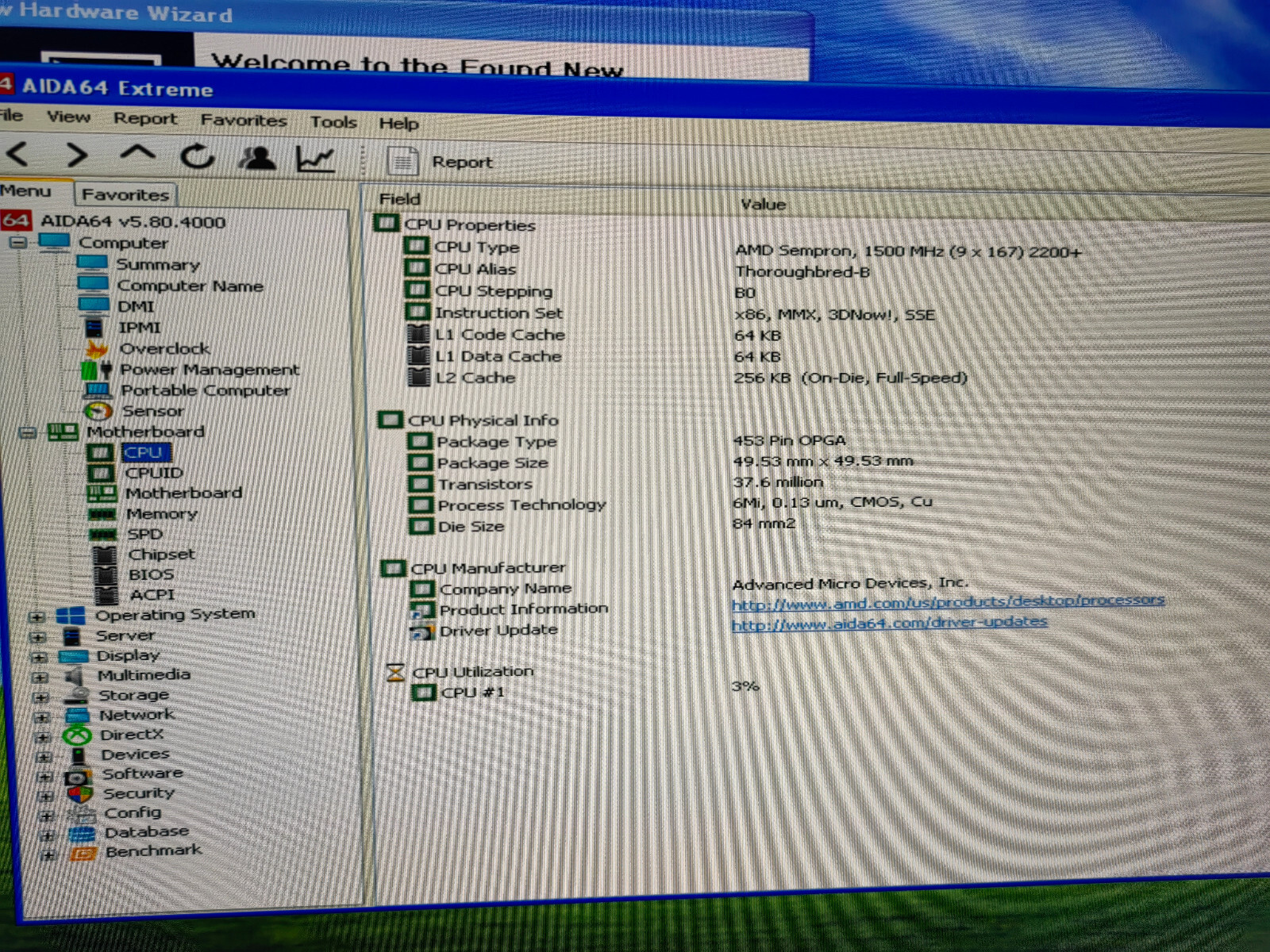
Task: Switch to the Favorites tab
Action: pos(125,194)
